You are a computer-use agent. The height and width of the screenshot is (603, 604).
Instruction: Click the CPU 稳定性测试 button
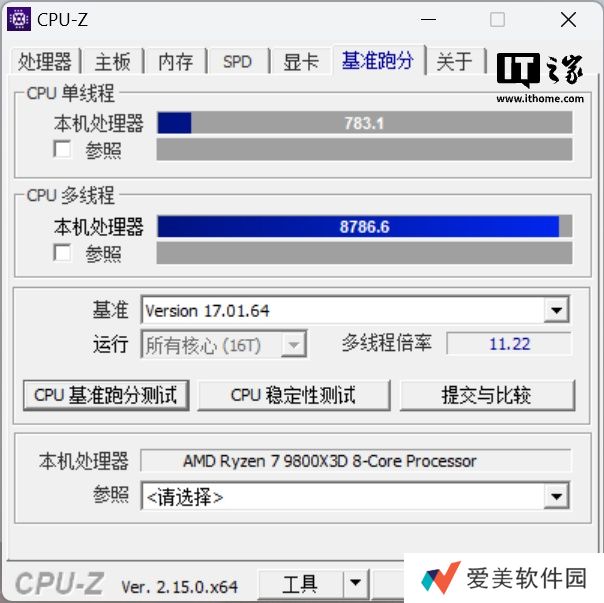click(294, 395)
